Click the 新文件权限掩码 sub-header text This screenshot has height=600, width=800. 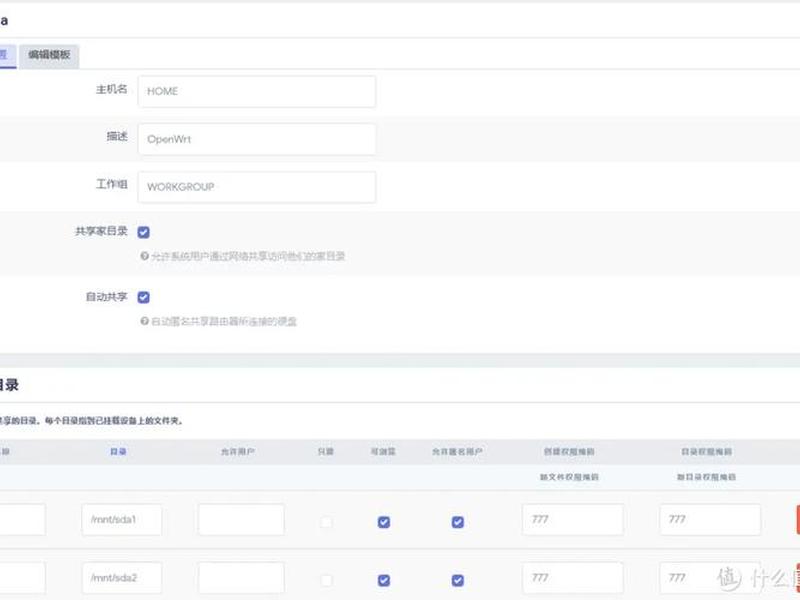[569, 477]
